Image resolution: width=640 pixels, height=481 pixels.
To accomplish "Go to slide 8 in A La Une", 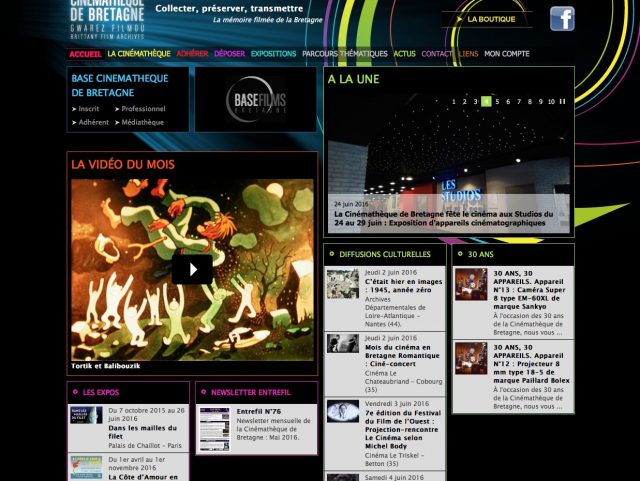I will [530, 101].
